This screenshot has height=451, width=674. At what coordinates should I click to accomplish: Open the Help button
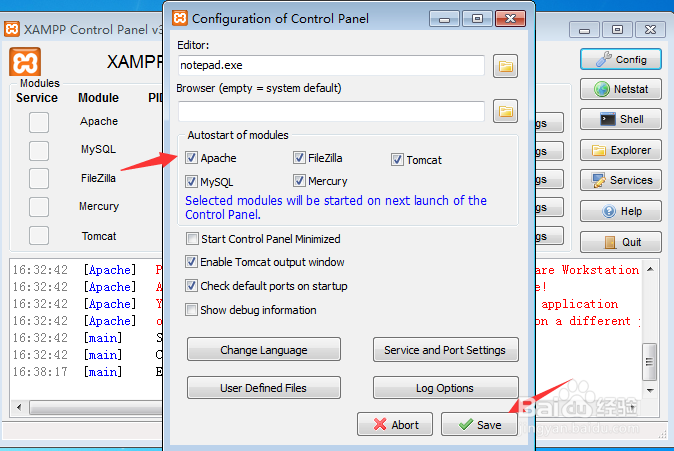coord(620,211)
